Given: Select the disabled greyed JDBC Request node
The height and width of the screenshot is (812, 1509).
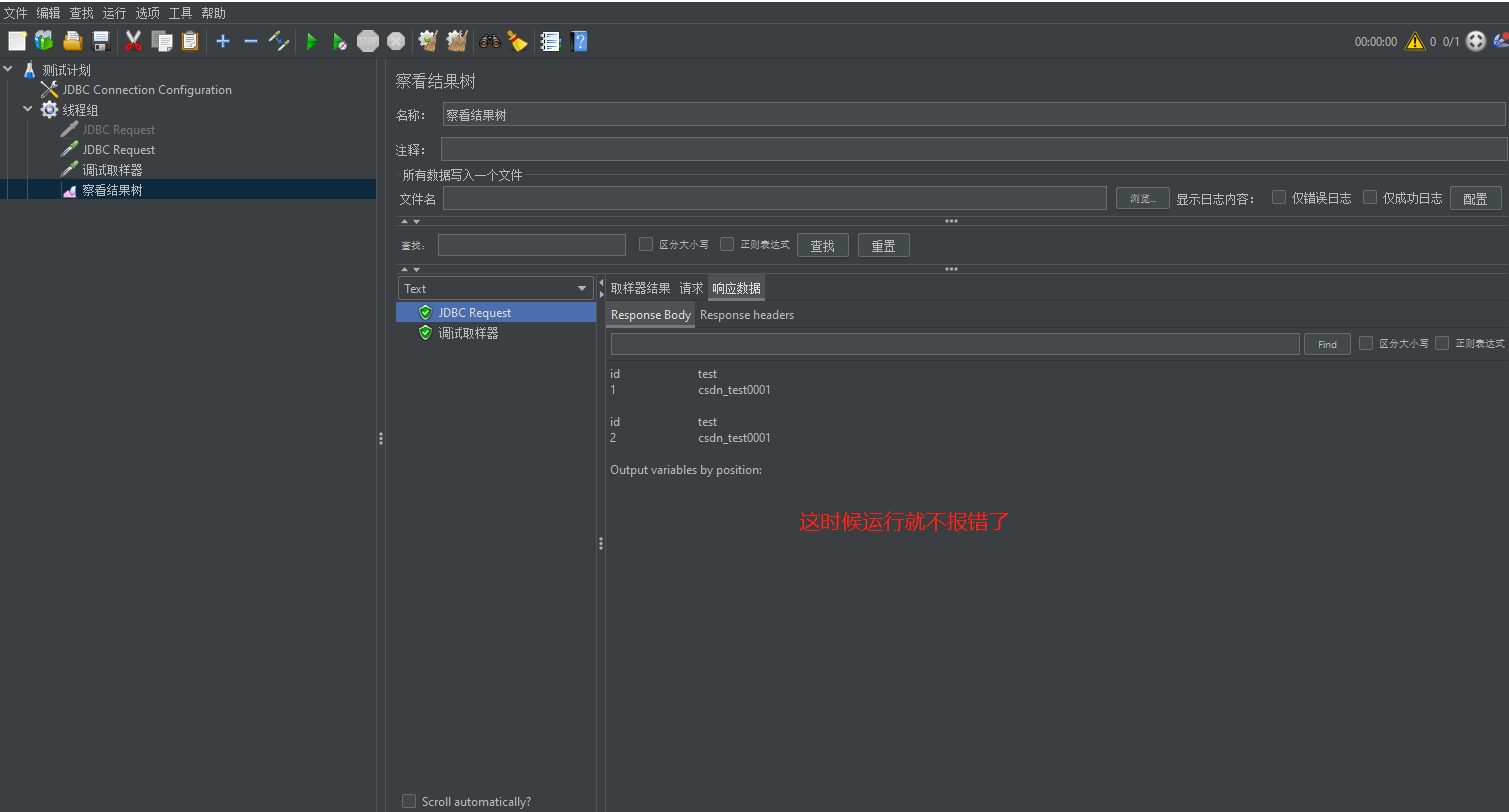Looking at the screenshot, I should (x=118, y=130).
